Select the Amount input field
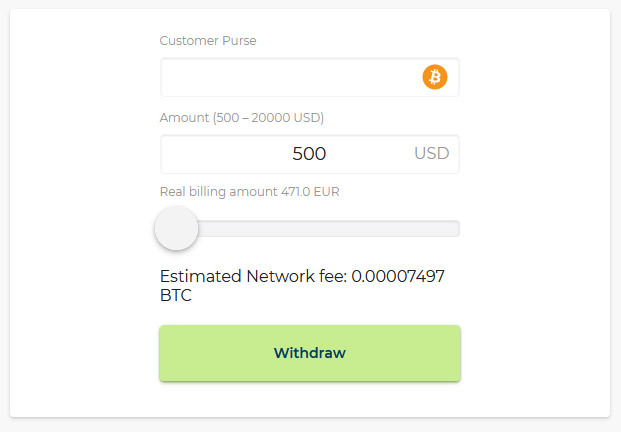This screenshot has width=621, height=432. [x=310, y=154]
